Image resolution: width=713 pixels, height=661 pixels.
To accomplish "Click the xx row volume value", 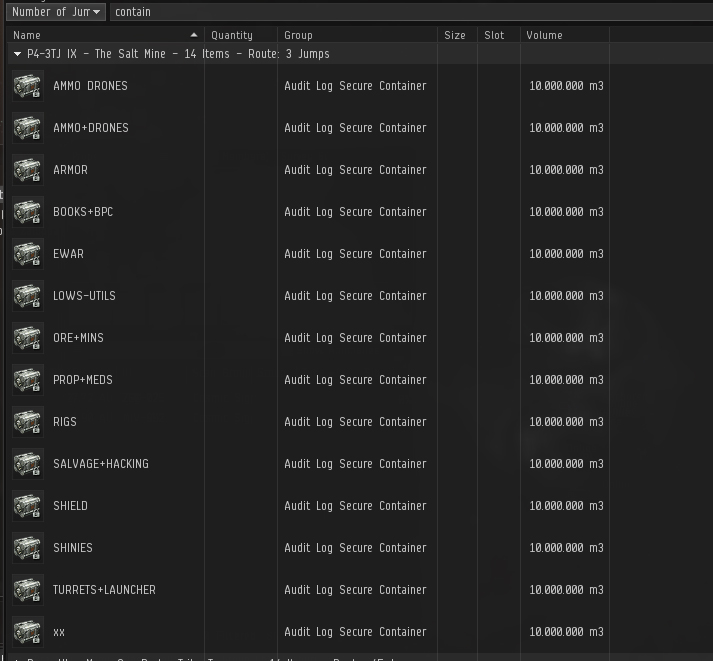I will (566, 632).
